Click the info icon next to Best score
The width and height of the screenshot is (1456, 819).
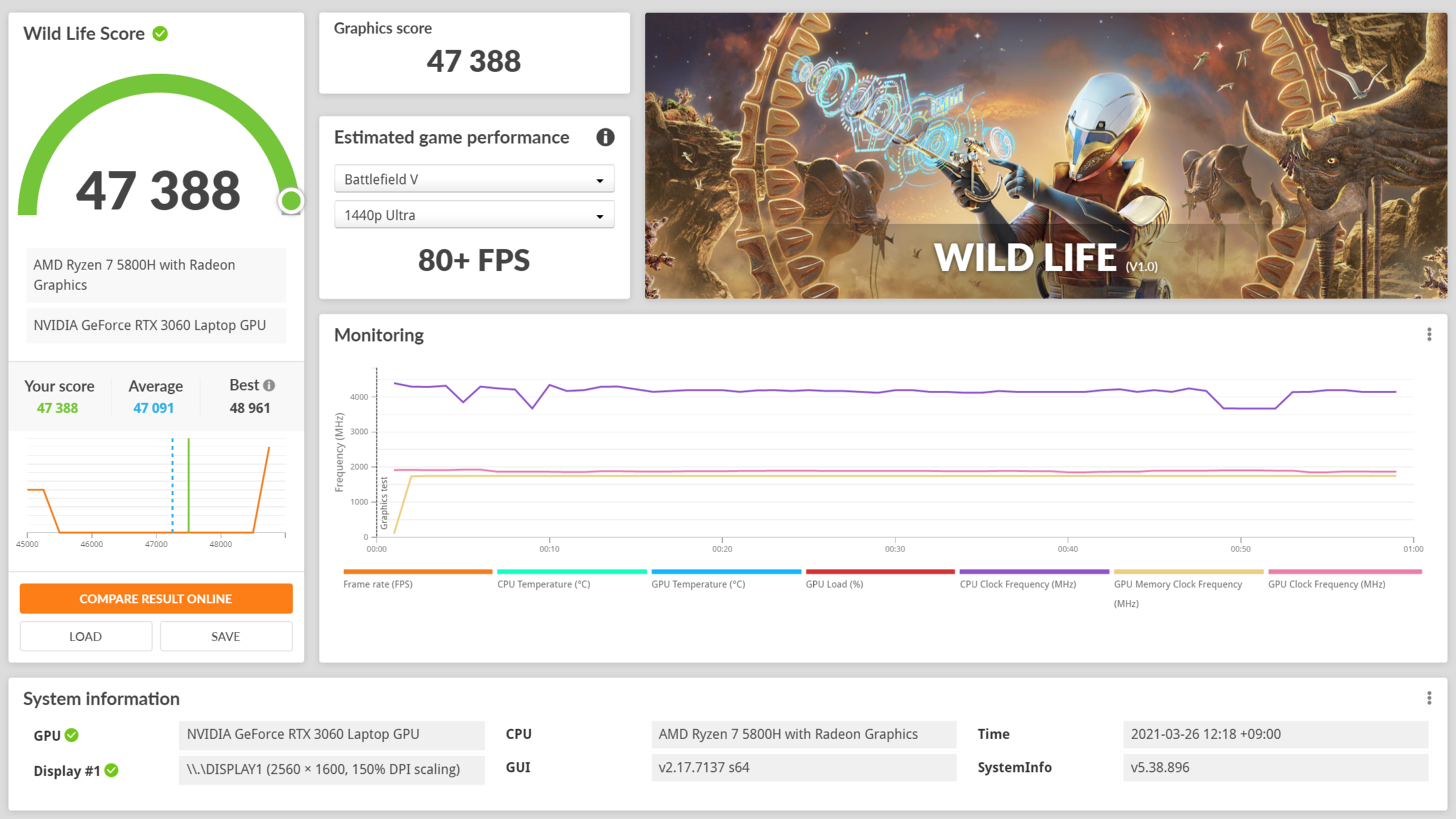click(269, 385)
